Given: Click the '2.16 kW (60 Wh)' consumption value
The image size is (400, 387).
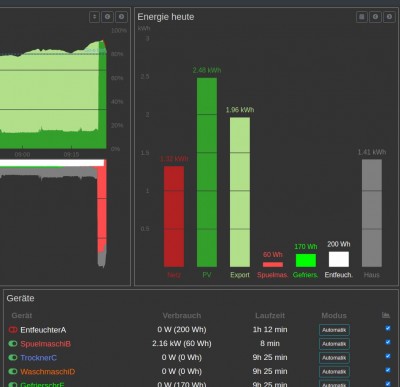Looking at the screenshot, I should pyautogui.click(x=182, y=343).
